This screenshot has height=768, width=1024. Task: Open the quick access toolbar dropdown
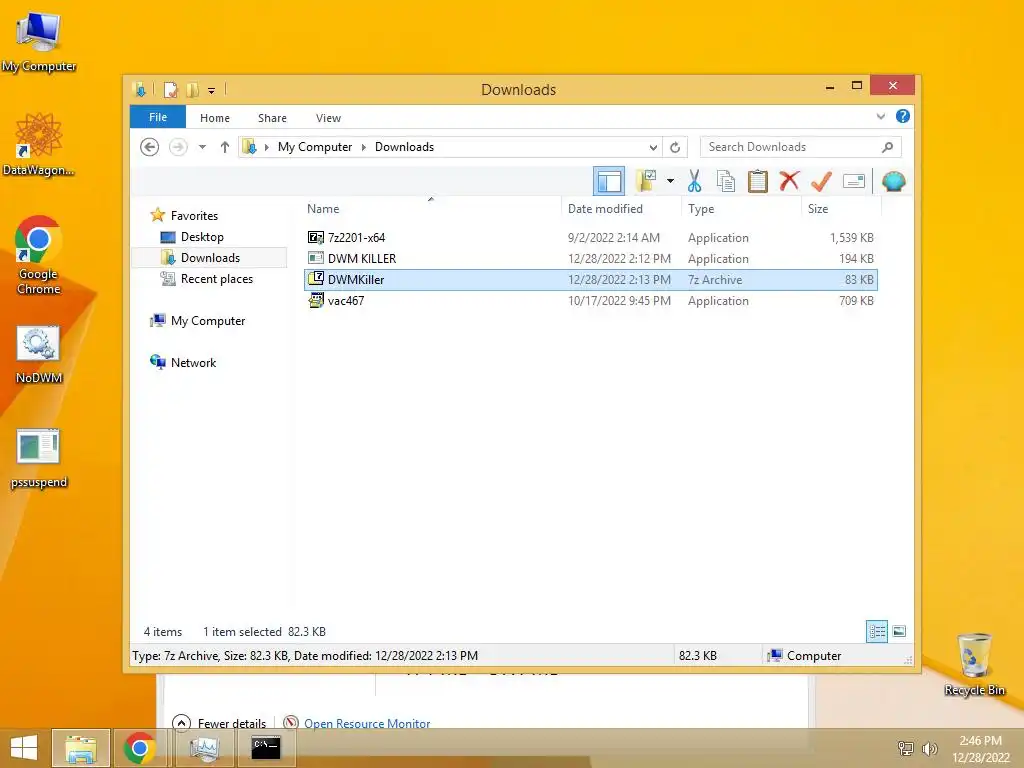[212, 91]
